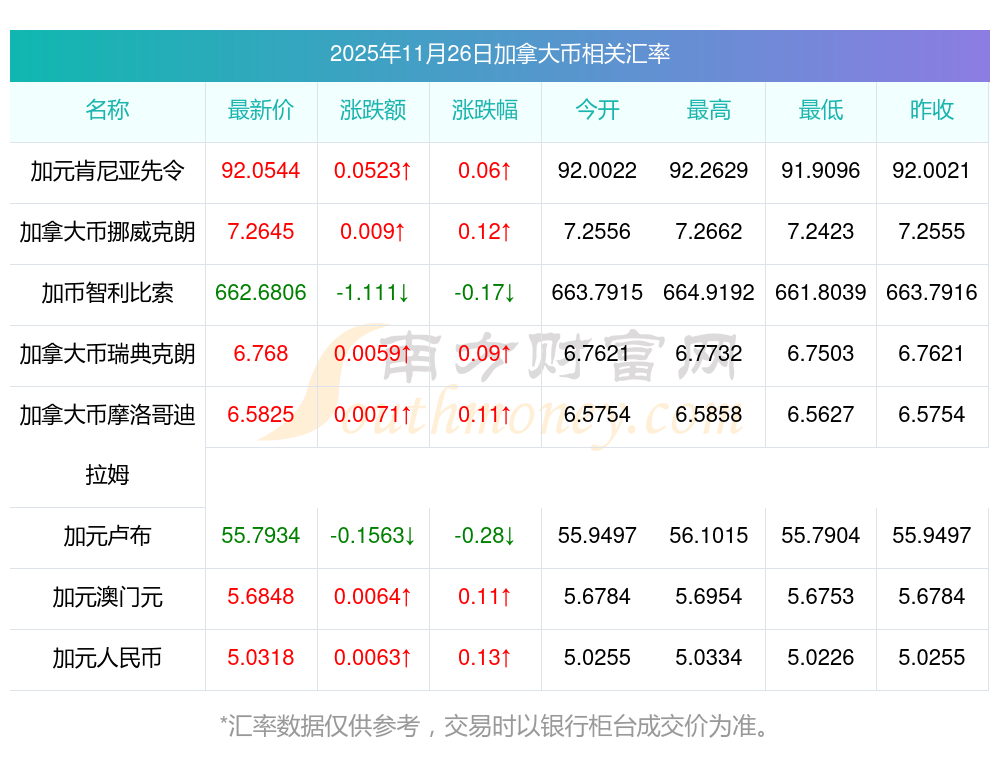This screenshot has height=757, width=1000.
Task: Click the 加拿大币瑞典克朗 row name
Action: click(107, 354)
